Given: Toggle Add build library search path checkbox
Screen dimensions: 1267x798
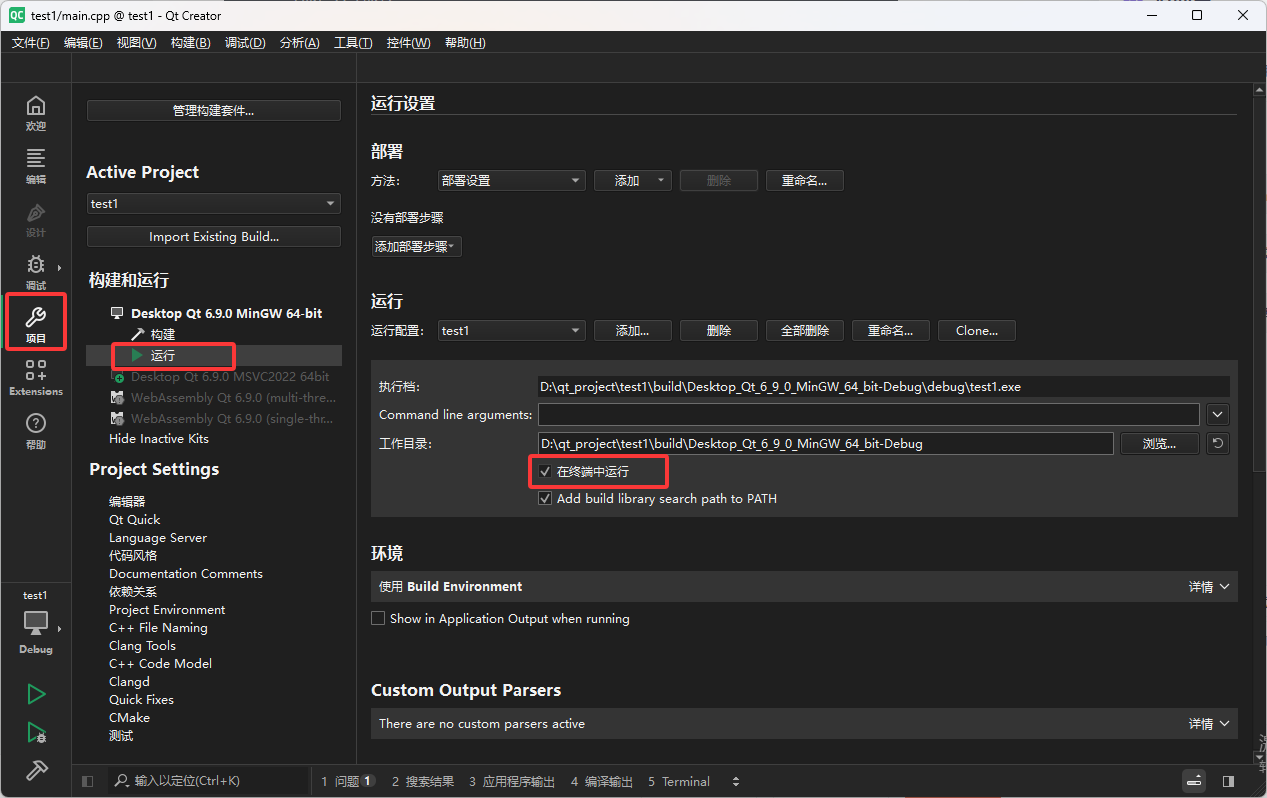Looking at the screenshot, I should click(x=545, y=498).
